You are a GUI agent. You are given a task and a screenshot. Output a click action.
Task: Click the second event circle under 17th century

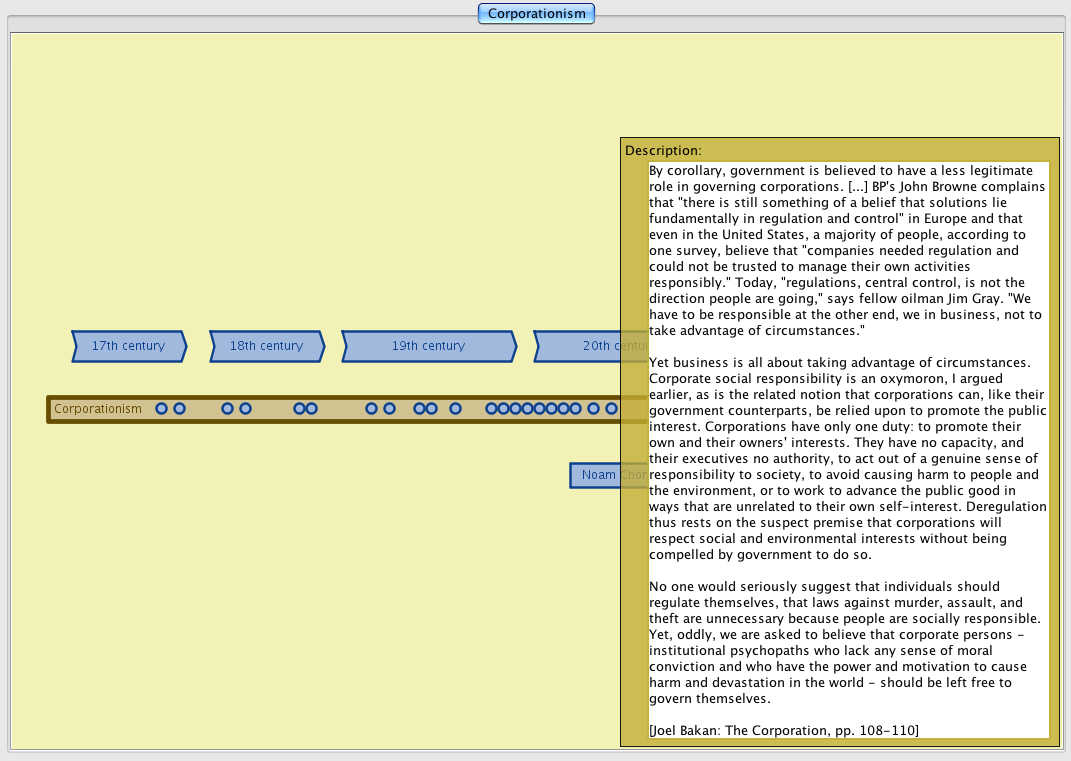180,409
